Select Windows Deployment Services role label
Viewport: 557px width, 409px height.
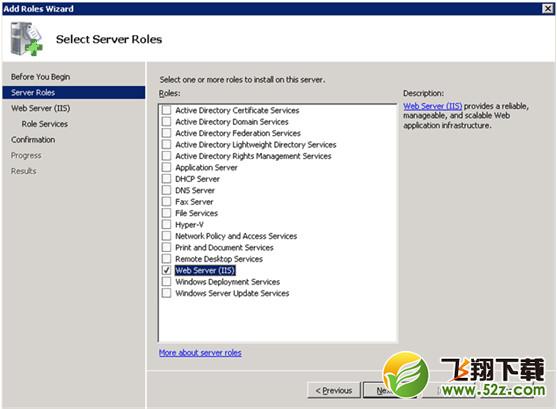point(228,282)
